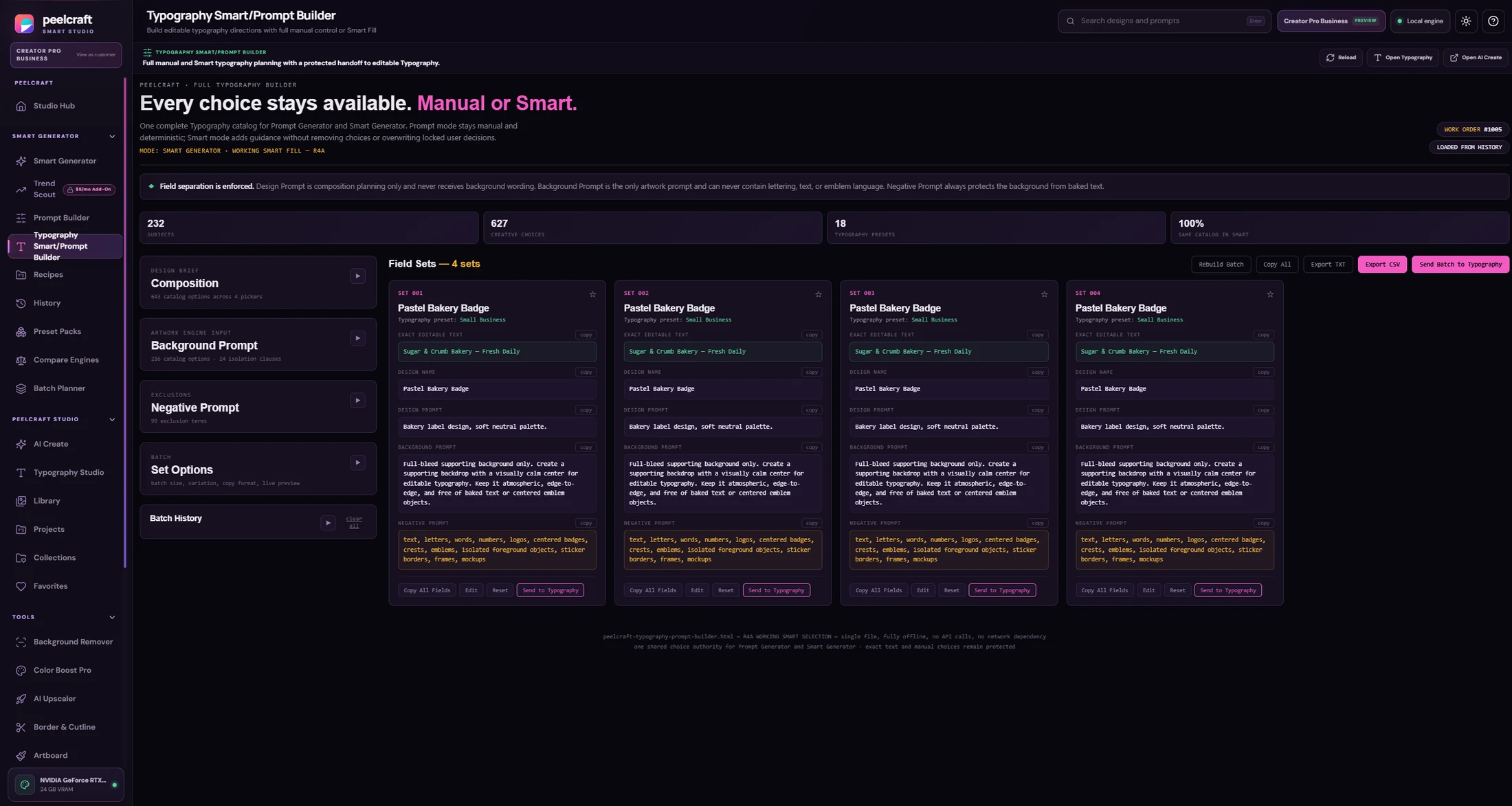Open Smart Generator sparkle icon
Viewport: 1512px width, 806px height.
click(x=21, y=161)
